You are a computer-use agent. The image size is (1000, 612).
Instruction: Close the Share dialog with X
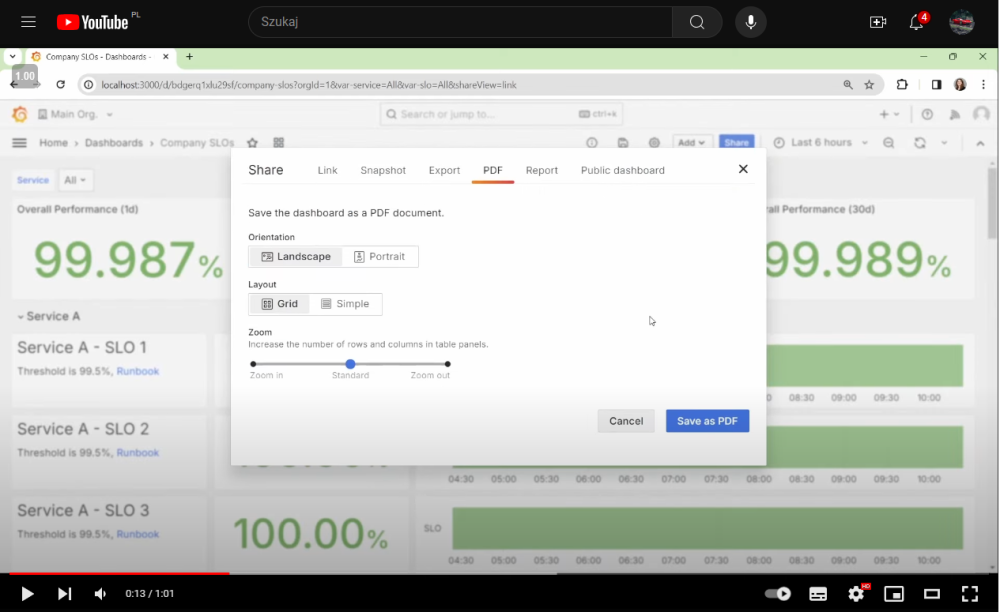[x=743, y=169]
